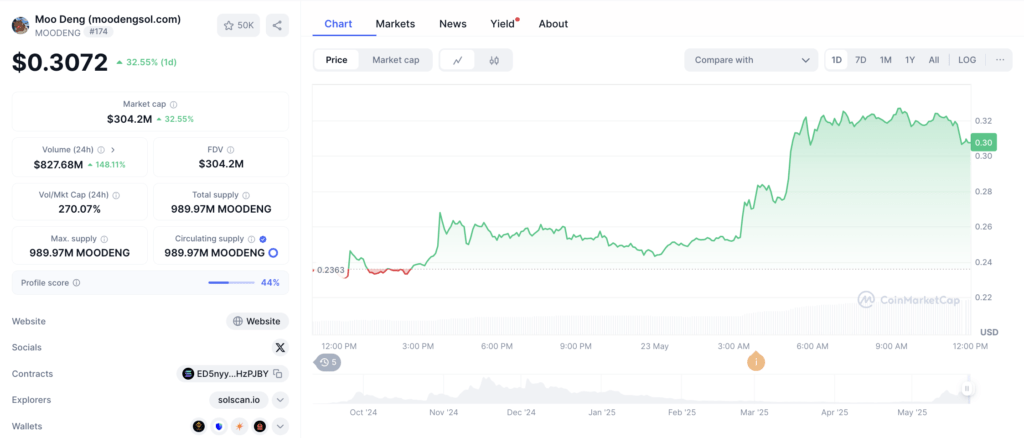
Task: Click the $0.3072 price text
Action: (59, 62)
